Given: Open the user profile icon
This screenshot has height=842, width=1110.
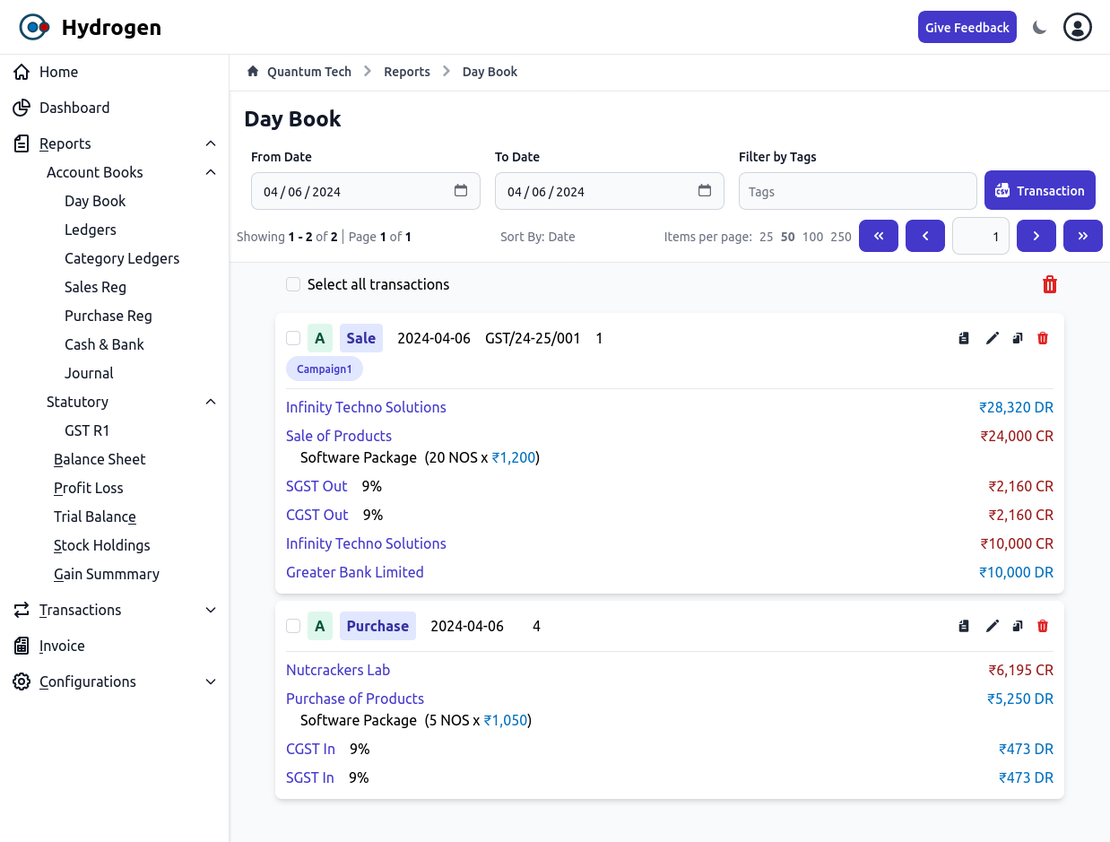Looking at the screenshot, I should [x=1077, y=27].
